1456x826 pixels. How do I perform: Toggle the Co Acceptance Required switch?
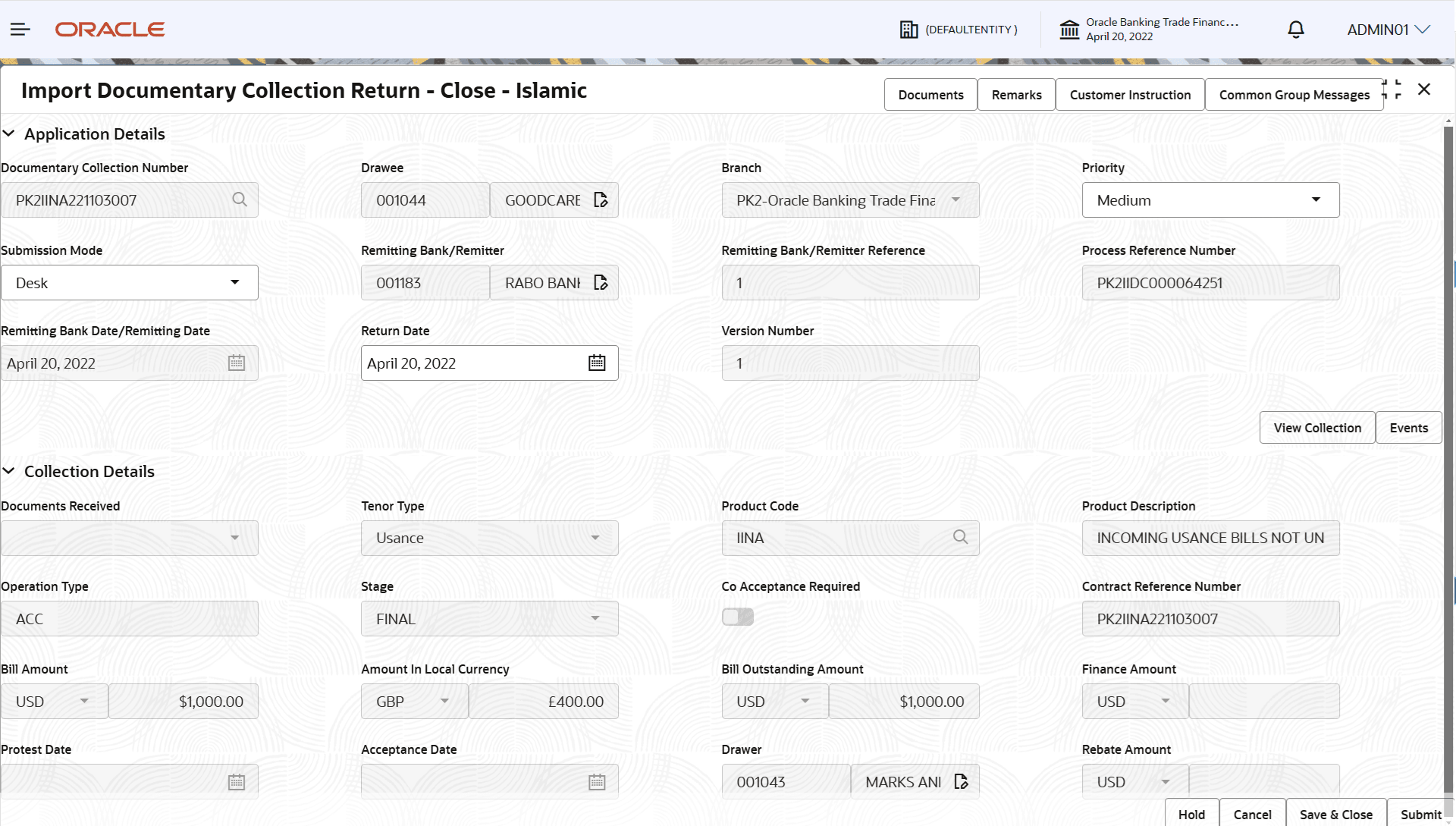click(x=737, y=617)
